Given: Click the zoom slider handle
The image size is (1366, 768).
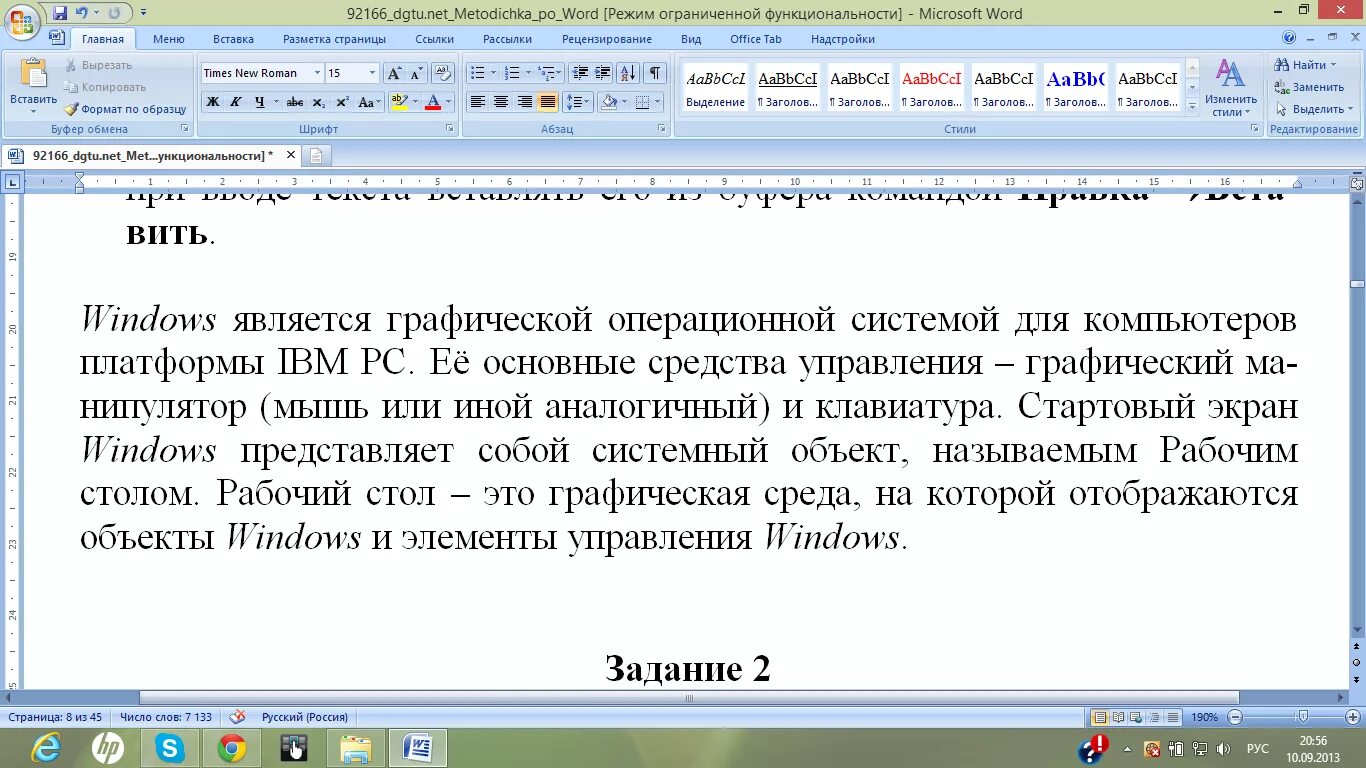Looking at the screenshot, I should (x=1302, y=717).
